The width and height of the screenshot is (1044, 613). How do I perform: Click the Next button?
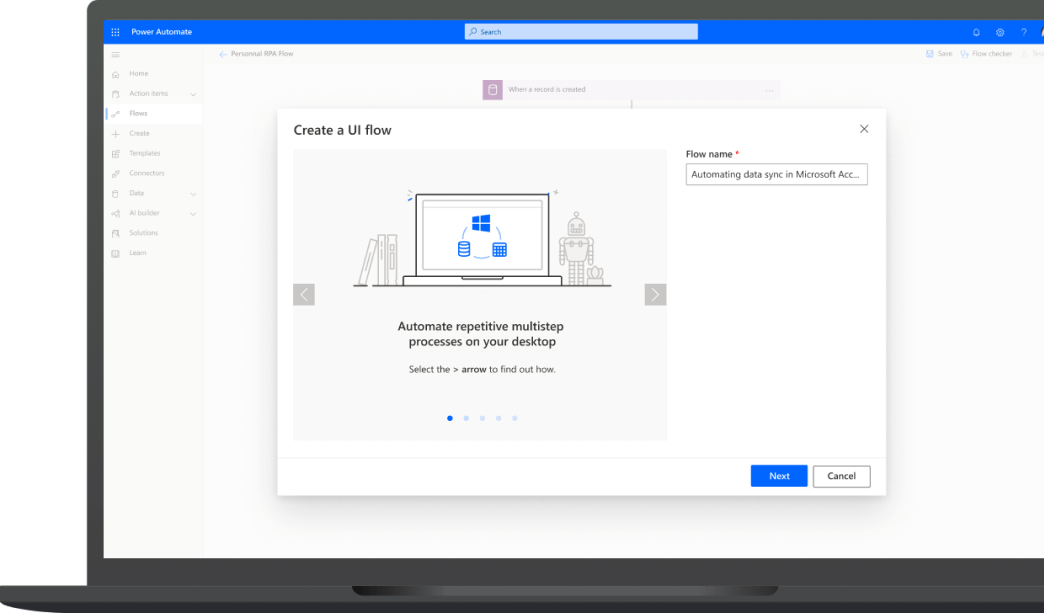pyautogui.click(x=779, y=476)
